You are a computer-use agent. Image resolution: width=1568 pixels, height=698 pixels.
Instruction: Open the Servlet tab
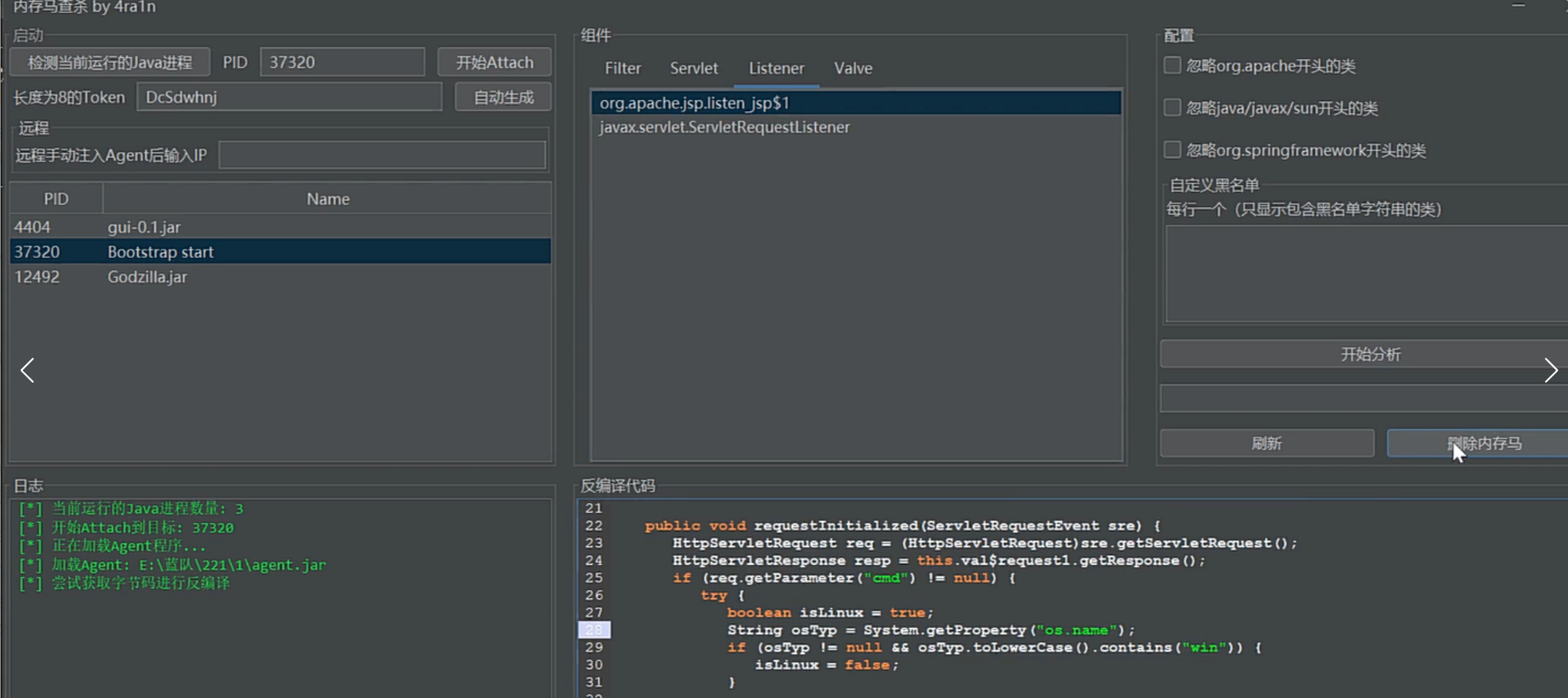coord(693,69)
